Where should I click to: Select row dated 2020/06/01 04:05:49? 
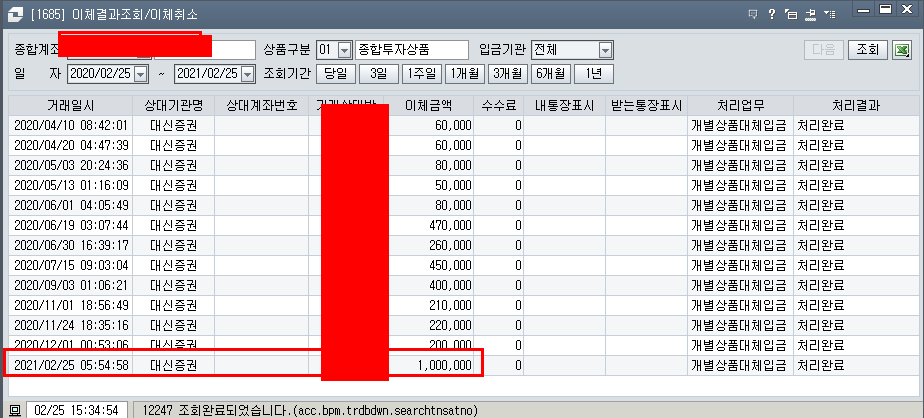pyautogui.click(x=464, y=206)
